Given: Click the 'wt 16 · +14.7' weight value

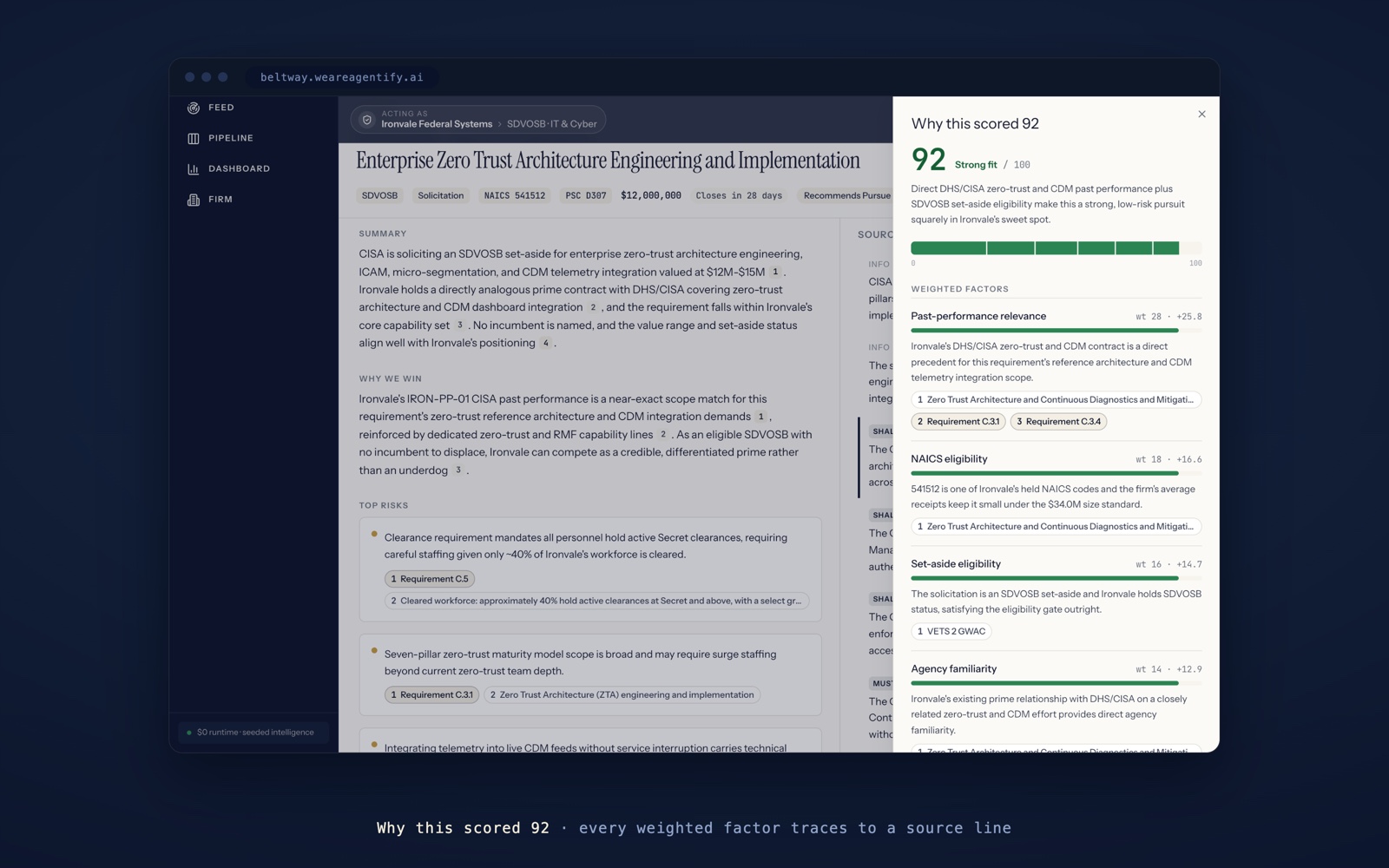Looking at the screenshot, I should pos(1168,564).
